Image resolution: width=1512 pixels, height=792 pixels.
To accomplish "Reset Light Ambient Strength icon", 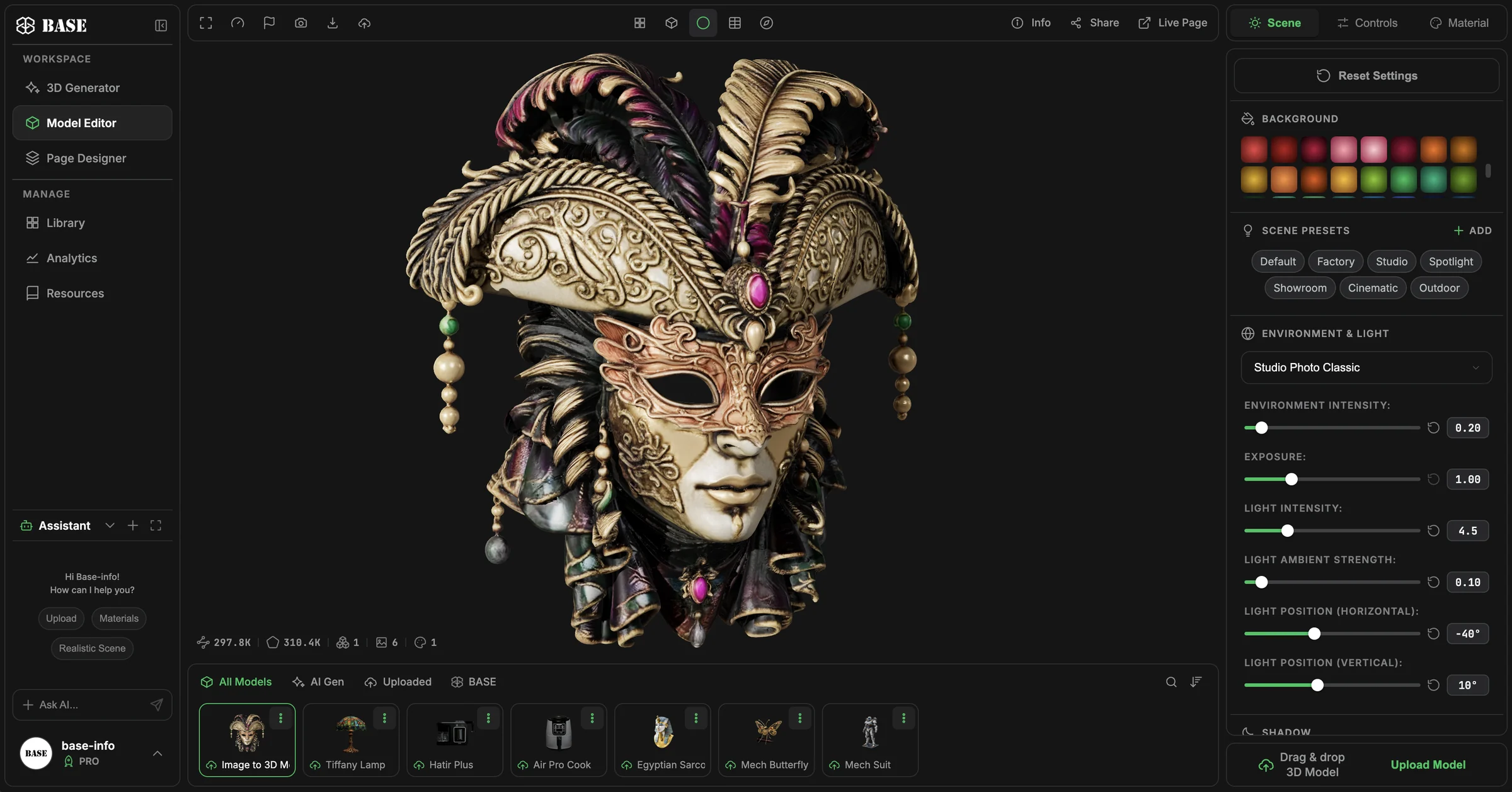I will coord(1433,582).
